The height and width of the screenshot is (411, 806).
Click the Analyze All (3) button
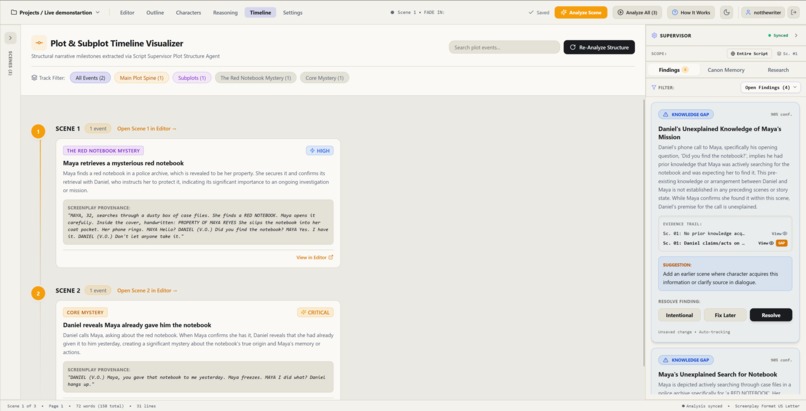tap(637, 12)
